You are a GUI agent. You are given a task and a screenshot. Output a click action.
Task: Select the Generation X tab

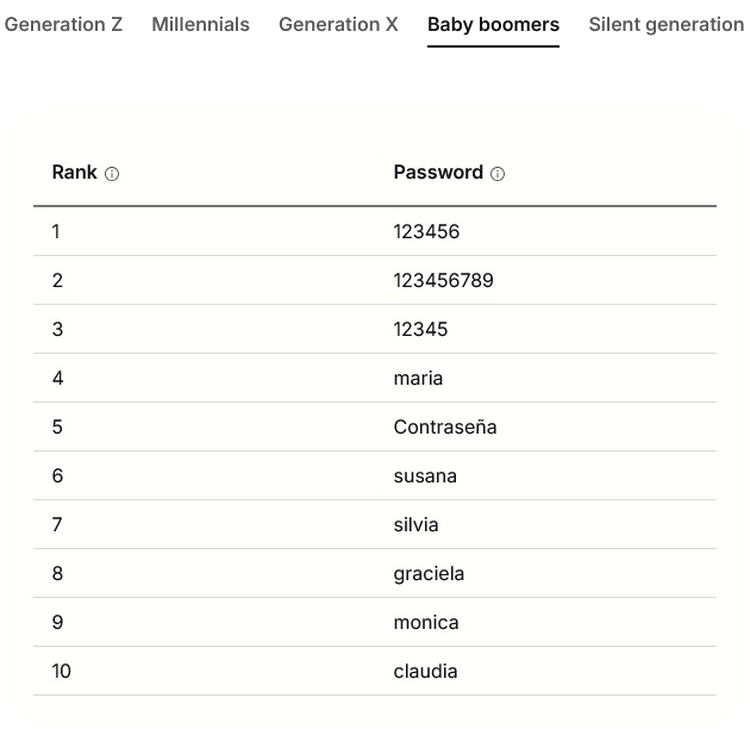[338, 25]
